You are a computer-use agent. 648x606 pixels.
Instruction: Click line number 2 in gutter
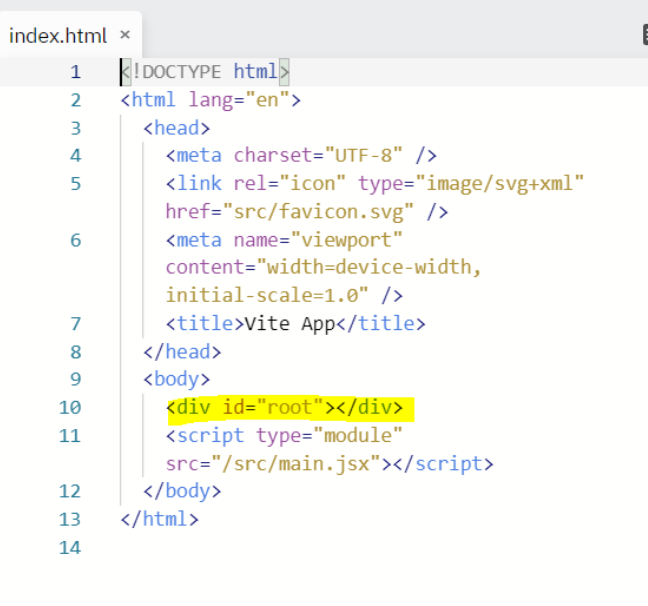[75, 100]
